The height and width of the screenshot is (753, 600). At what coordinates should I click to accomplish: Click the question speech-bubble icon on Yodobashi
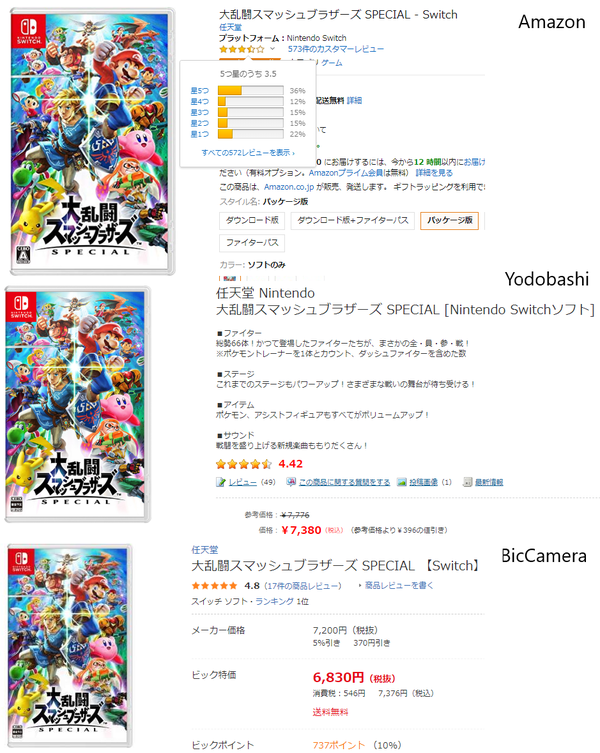point(291,482)
